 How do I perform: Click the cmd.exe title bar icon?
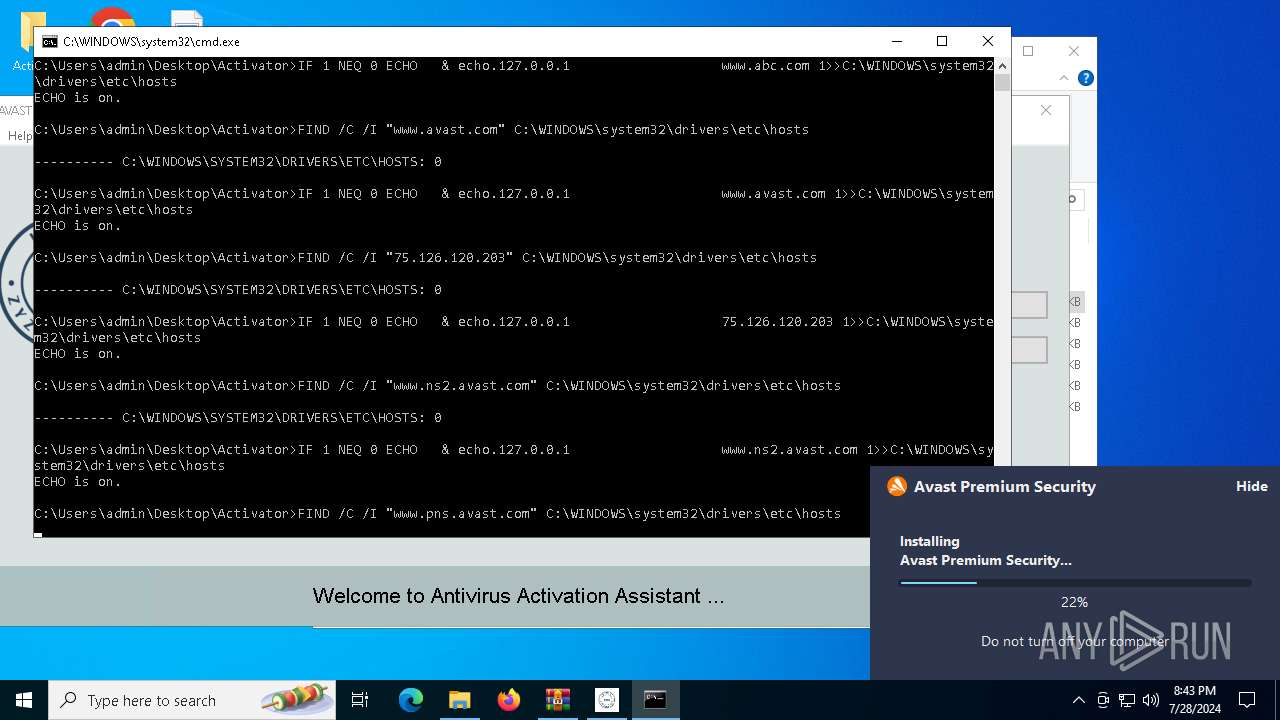point(49,42)
